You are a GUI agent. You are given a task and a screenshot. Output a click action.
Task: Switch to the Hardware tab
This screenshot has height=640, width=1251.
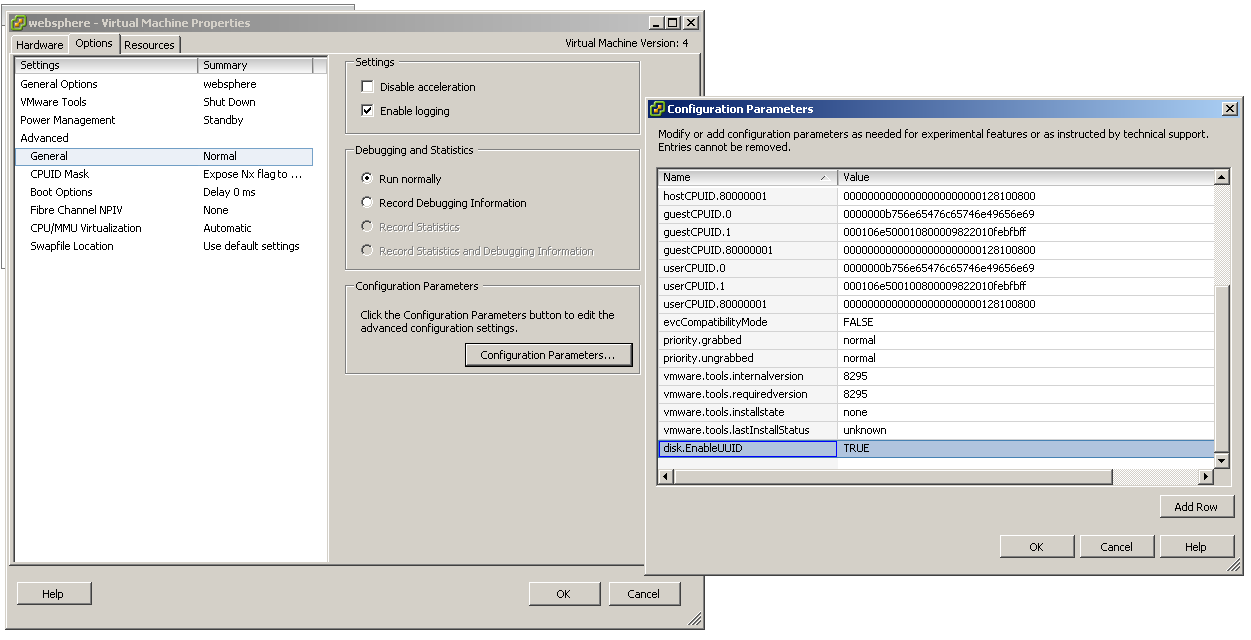[39, 44]
